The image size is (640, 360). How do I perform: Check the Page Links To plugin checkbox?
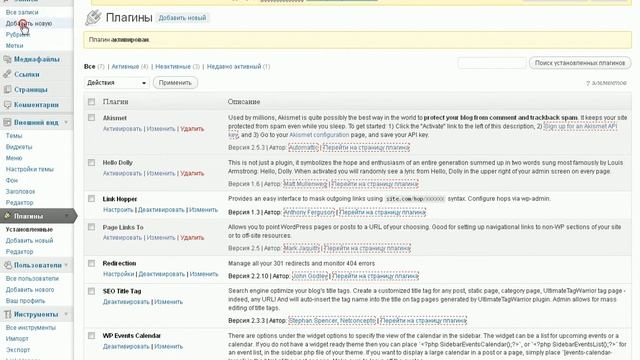point(91,227)
